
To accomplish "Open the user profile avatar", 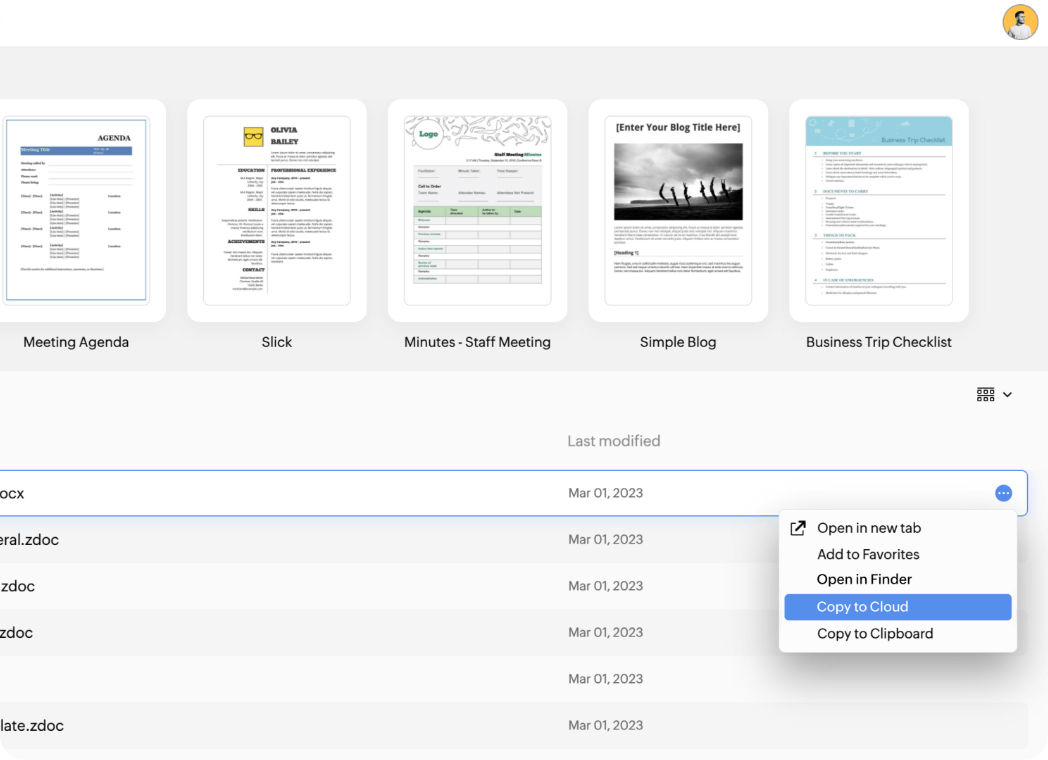I will (1020, 22).
